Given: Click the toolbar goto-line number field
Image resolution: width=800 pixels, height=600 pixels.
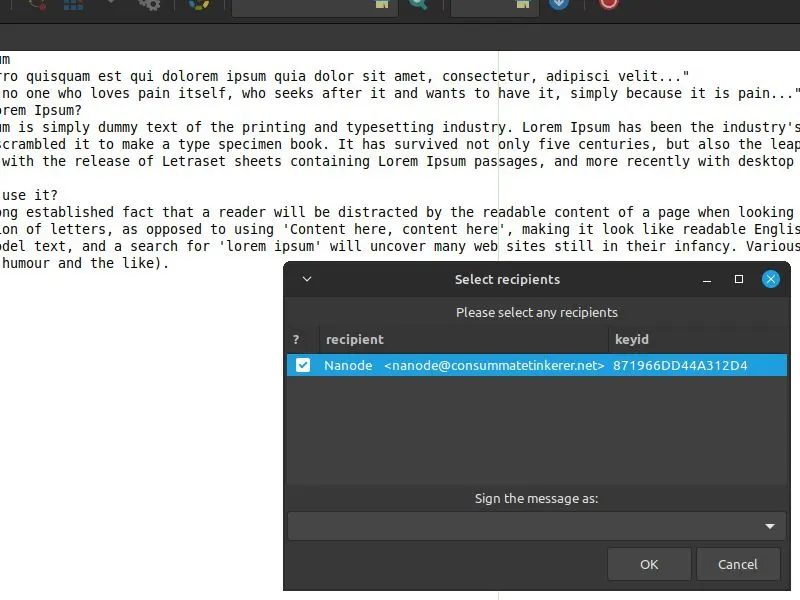Looking at the screenshot, I should [484, 6].
